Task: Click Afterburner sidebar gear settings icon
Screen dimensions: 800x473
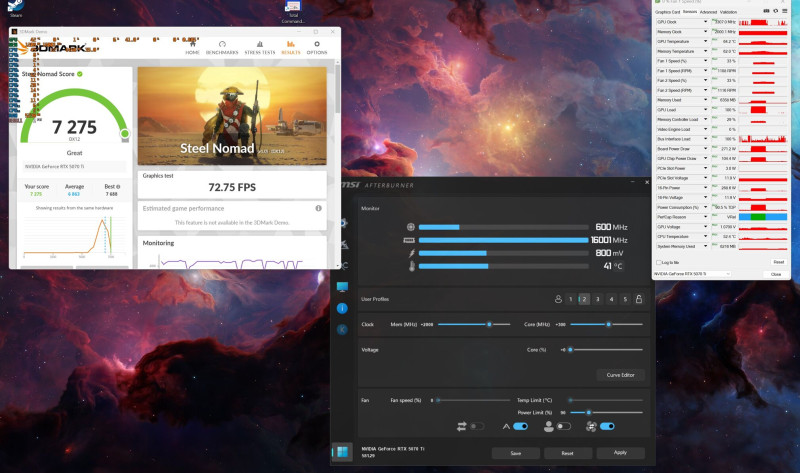Action: pyautogui.click(x=344, y=223)
